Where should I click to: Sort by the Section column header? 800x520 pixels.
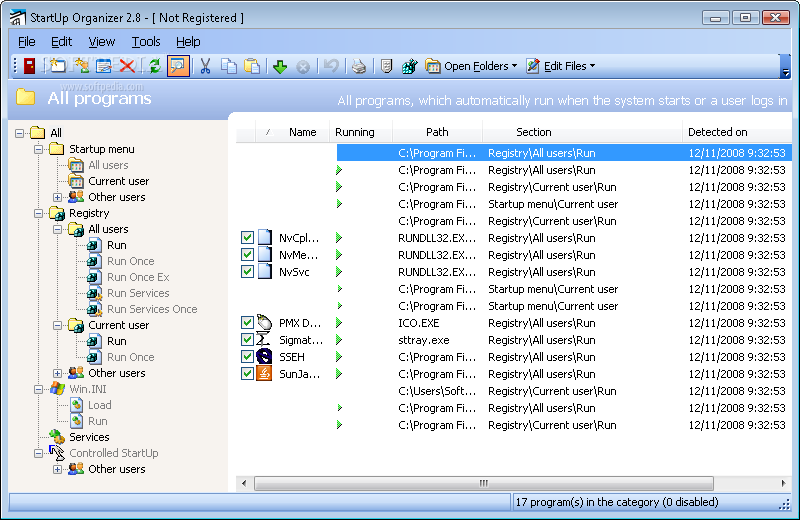582,132
